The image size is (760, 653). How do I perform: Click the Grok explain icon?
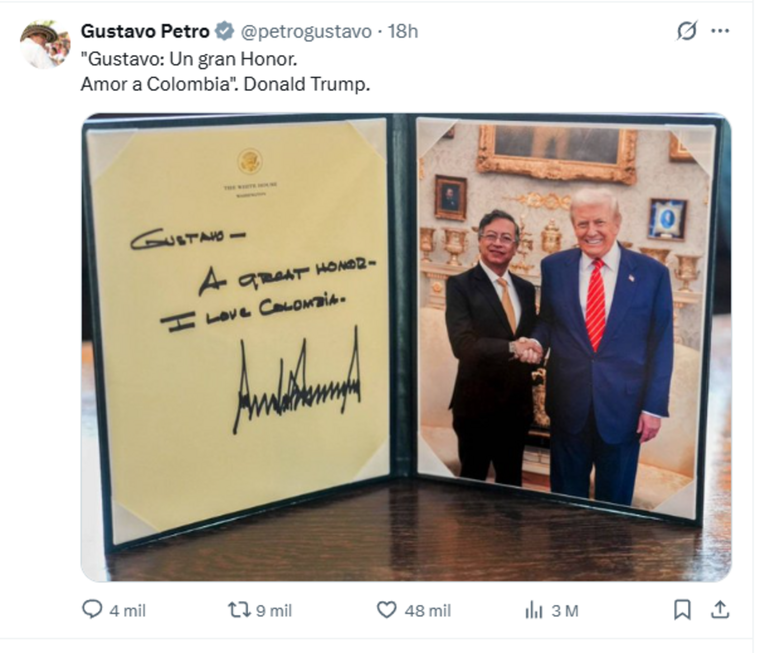pos(687,31)
